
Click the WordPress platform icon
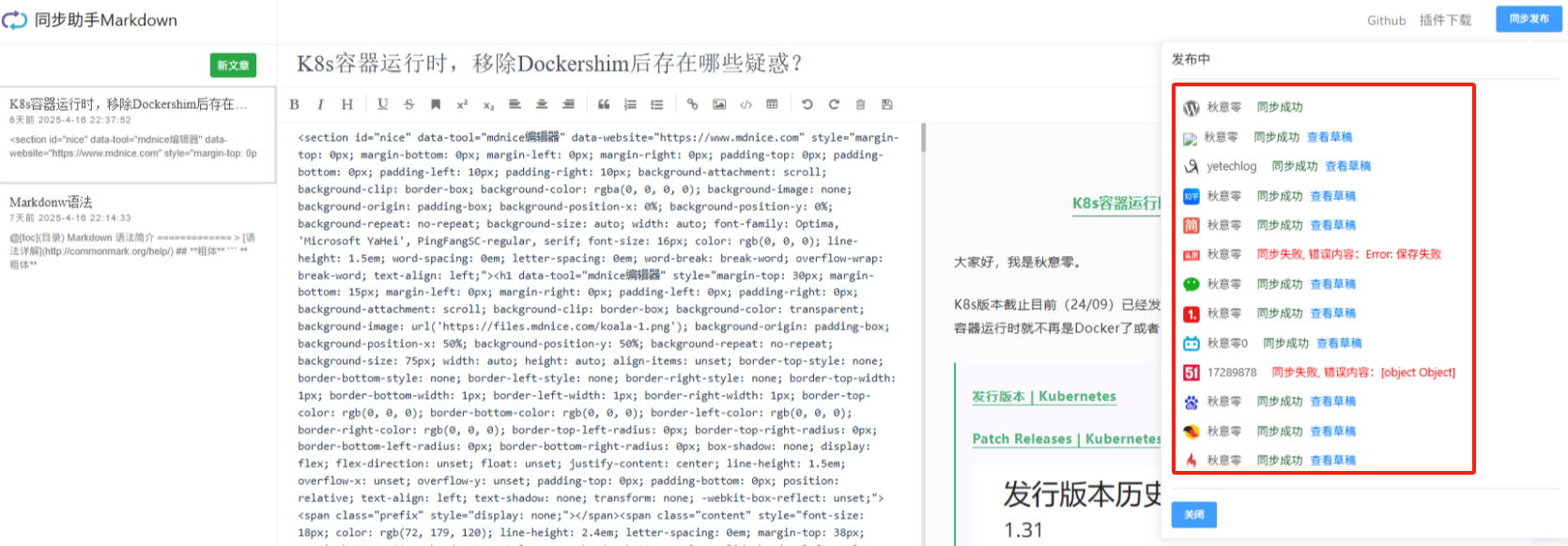(x=1191, y=108)
